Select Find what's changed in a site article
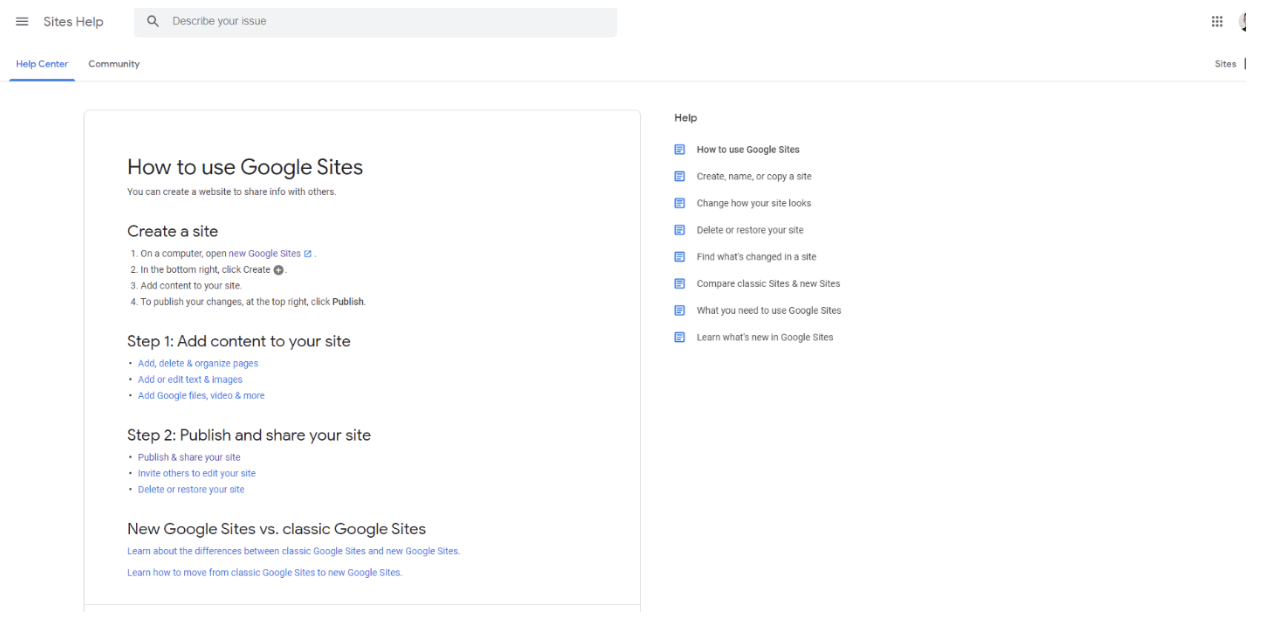1278x626 pixels. [x=756, y=257]
